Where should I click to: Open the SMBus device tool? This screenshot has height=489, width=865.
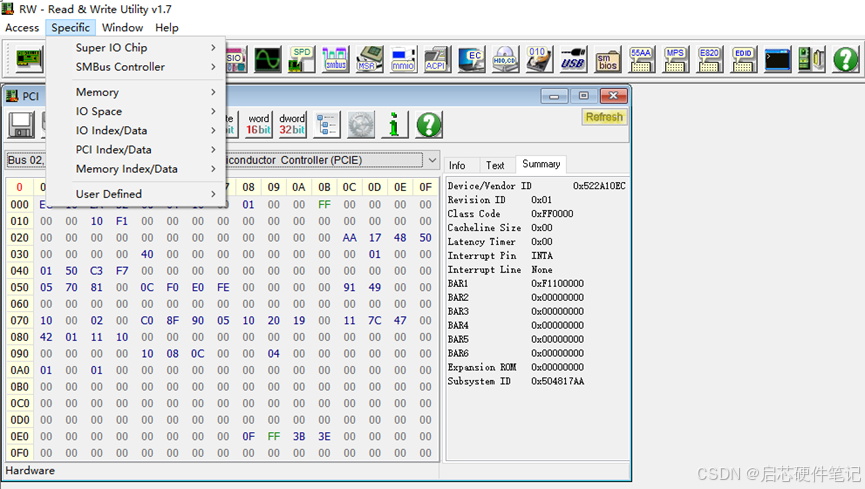pos(335,60)
